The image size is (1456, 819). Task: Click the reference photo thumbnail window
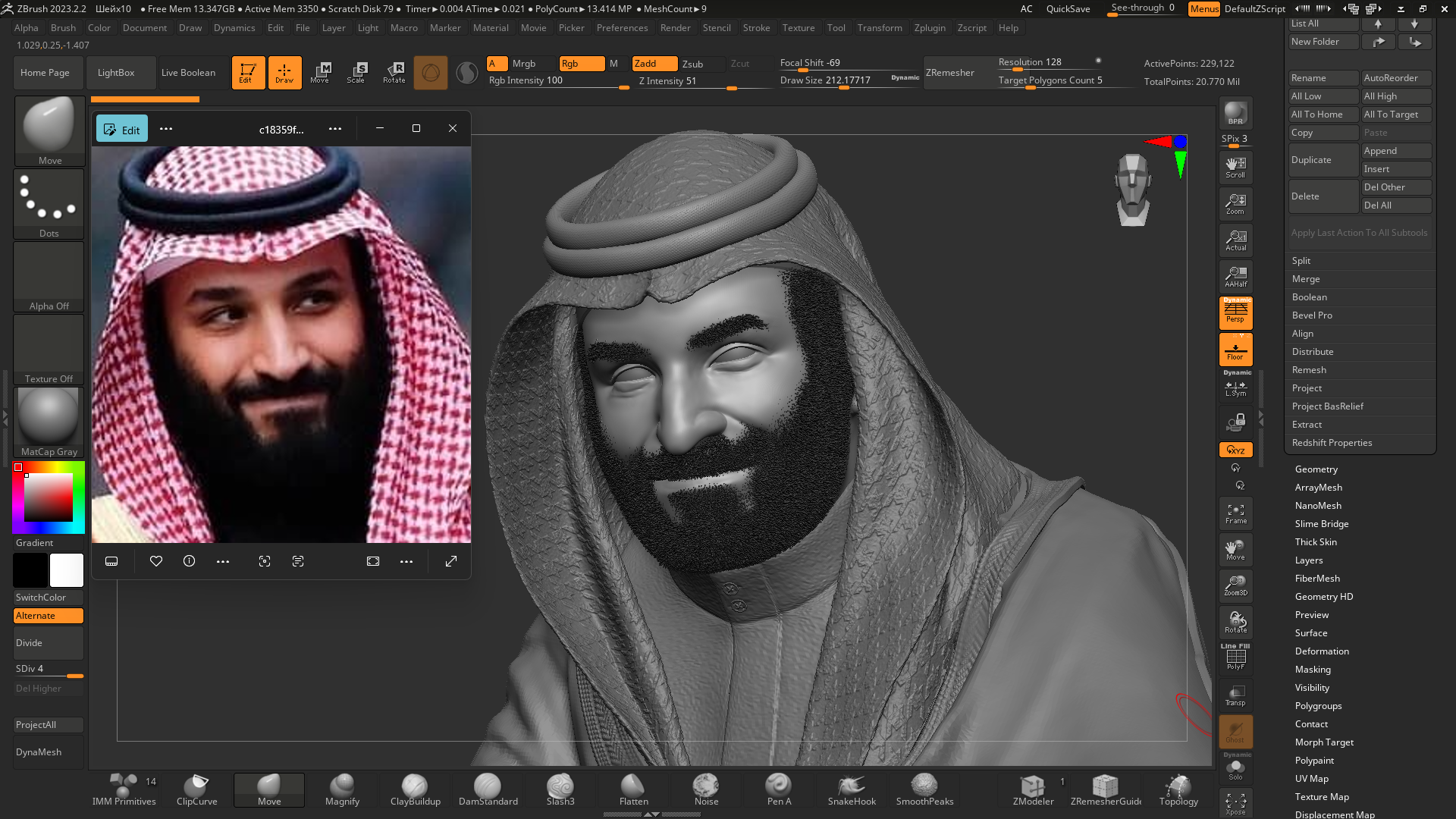pyautogui.click(x=281, y=345)
